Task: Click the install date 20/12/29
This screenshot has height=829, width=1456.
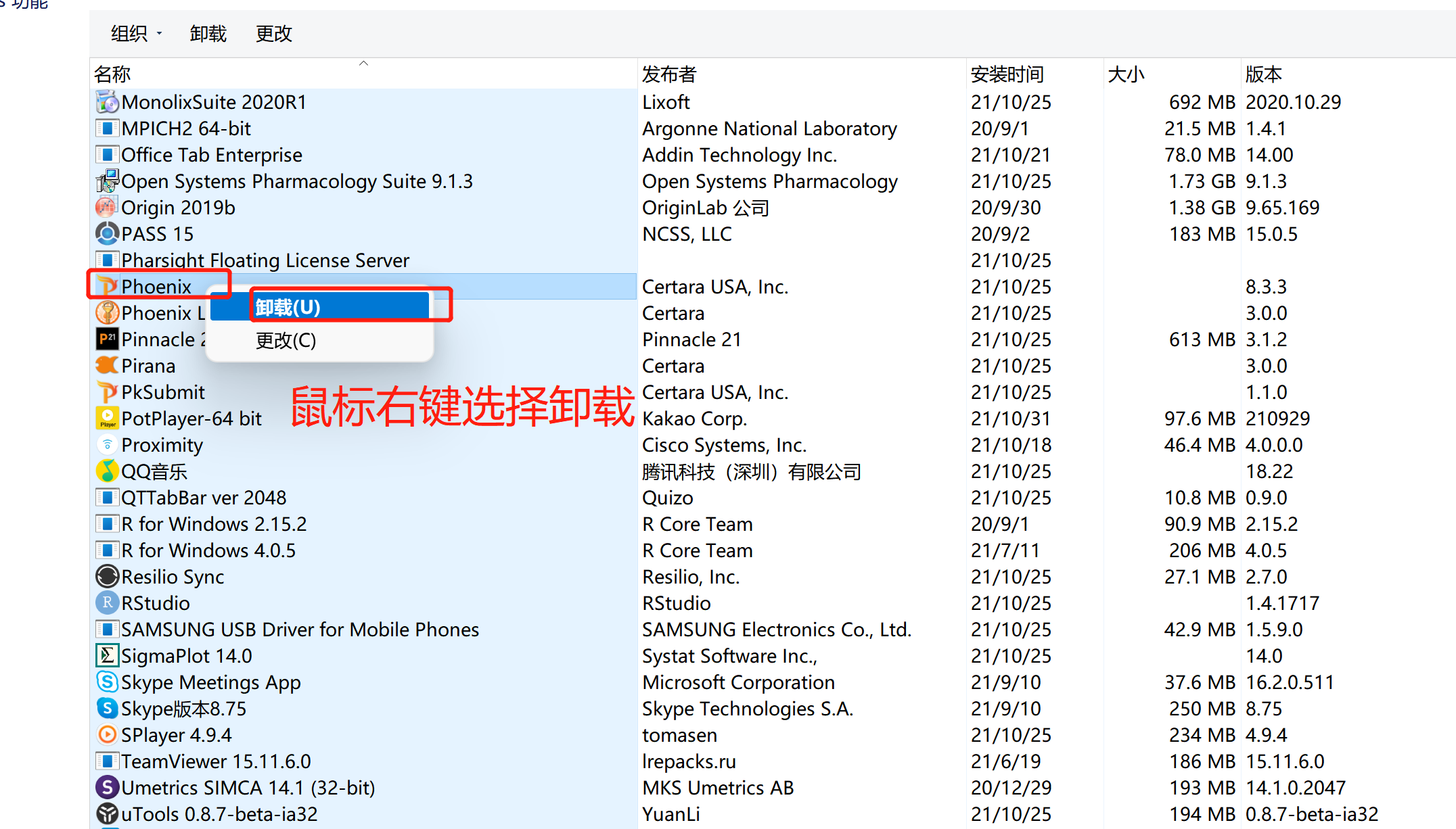Action: 1010,788
